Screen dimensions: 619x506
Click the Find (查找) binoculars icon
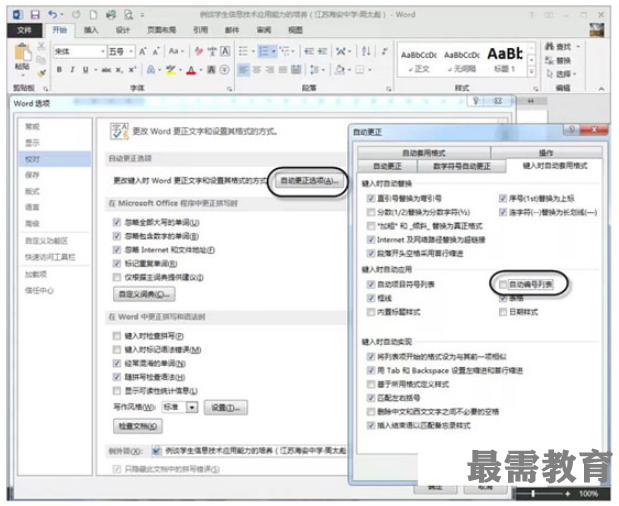pyautogui.click(x=550, y=47)
